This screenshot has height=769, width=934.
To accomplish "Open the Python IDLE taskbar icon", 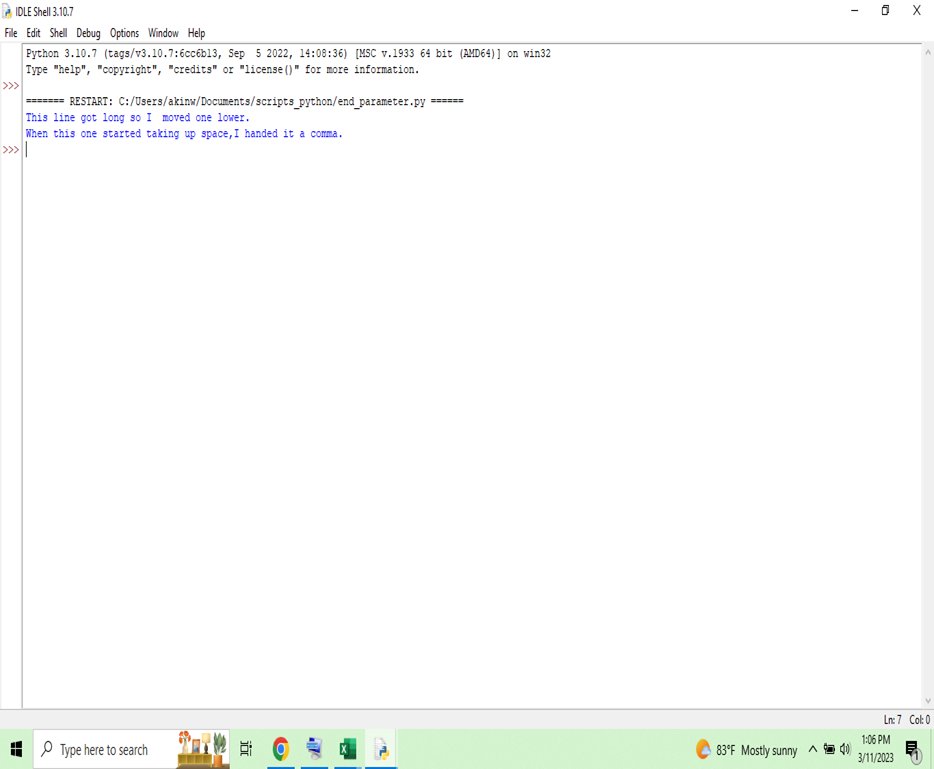I will click(381, 749).
